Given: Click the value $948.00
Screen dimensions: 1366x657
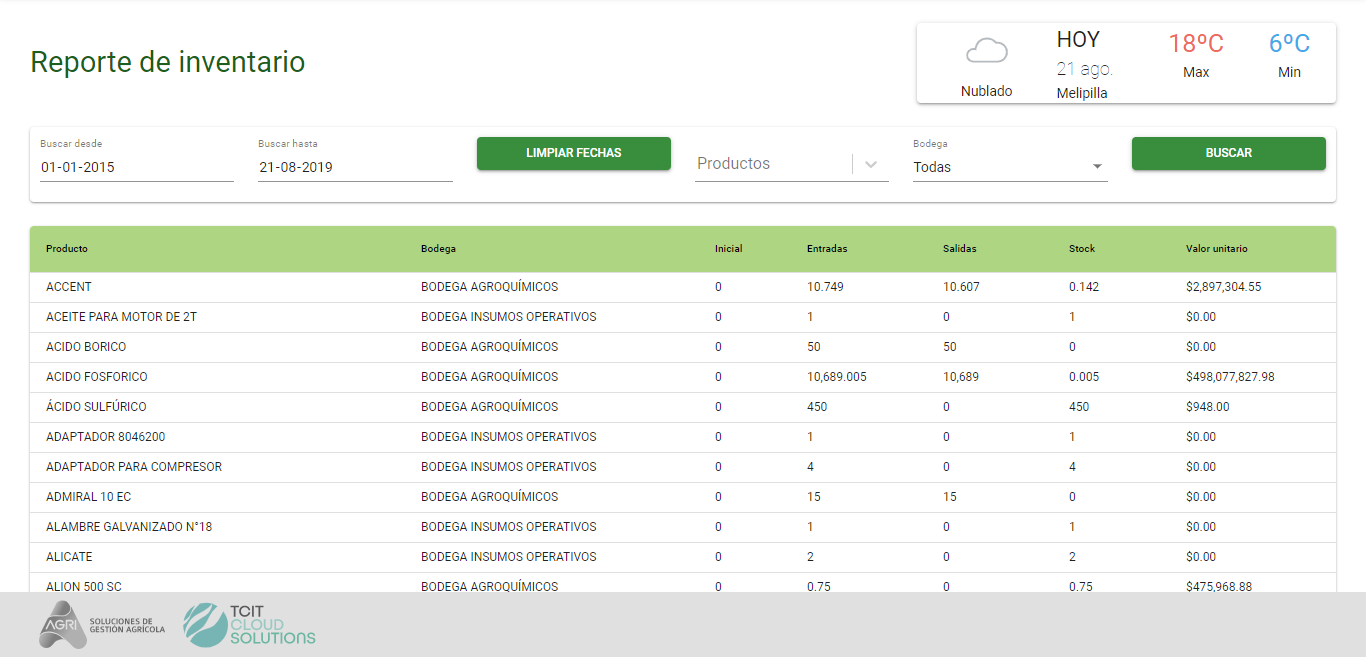Looking at the screenshot, I should 1208,407.
